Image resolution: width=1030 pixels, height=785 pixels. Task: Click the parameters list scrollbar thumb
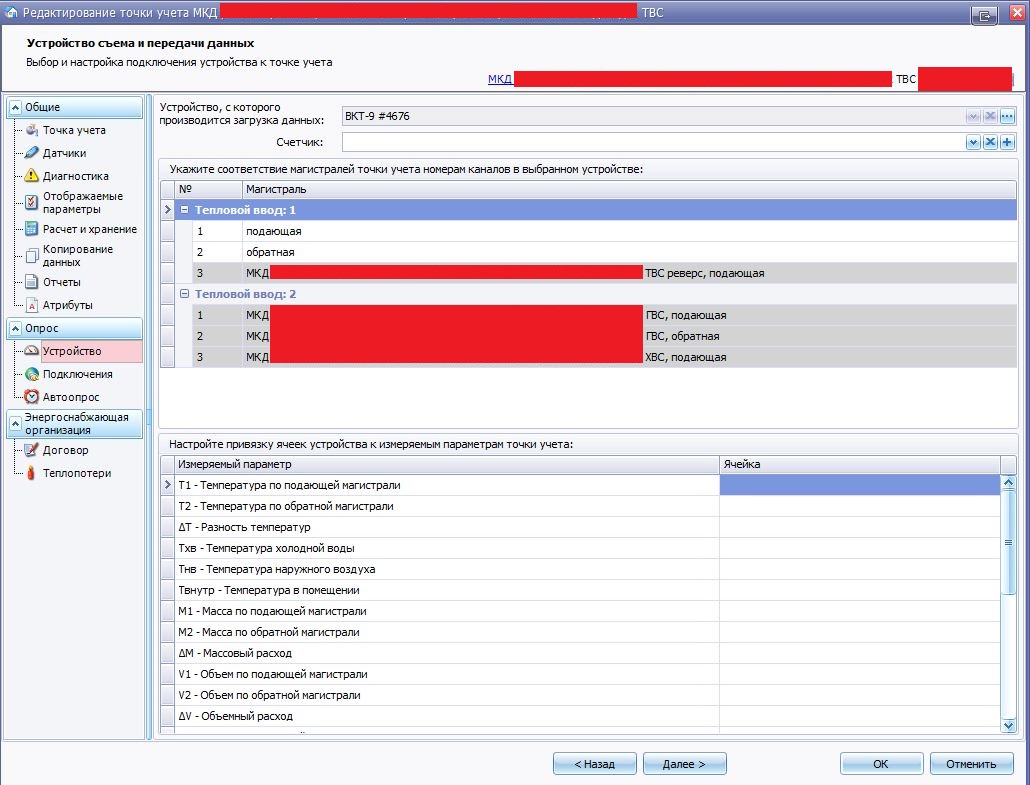pyautogui.click(x=1008, y=542)
